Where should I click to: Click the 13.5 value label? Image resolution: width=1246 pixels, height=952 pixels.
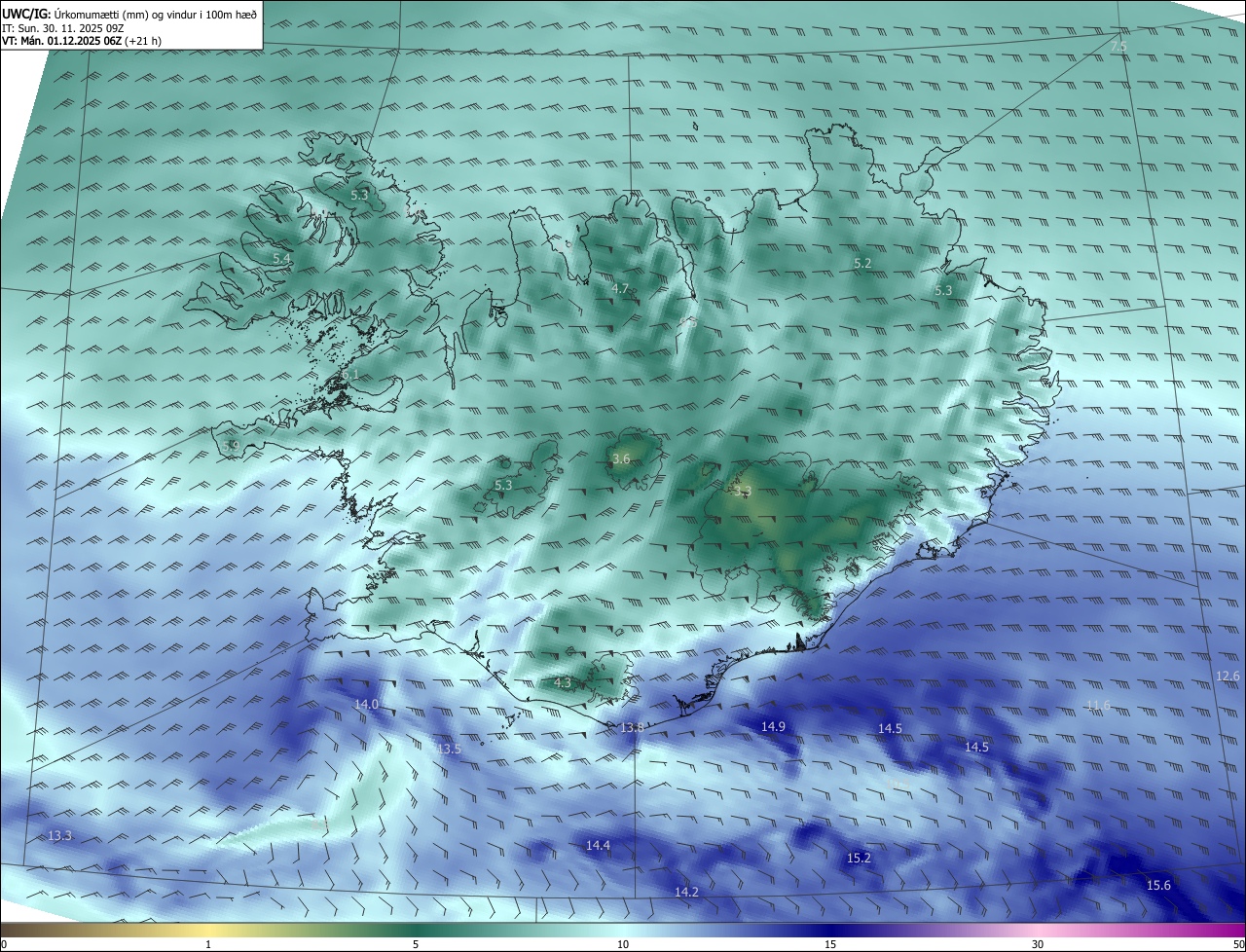click(x=449, y=750)
